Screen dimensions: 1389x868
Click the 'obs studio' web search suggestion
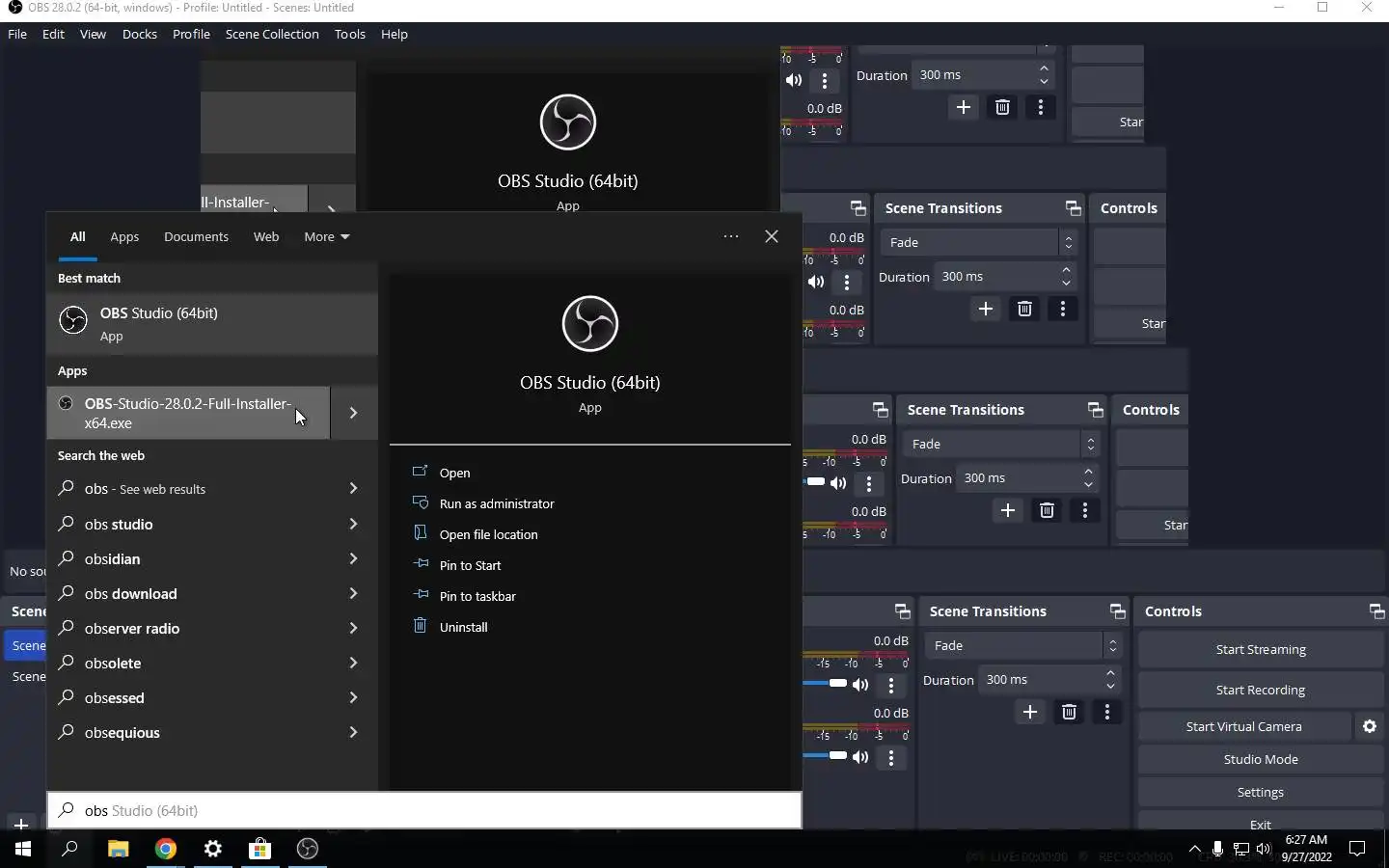point(119,524)
